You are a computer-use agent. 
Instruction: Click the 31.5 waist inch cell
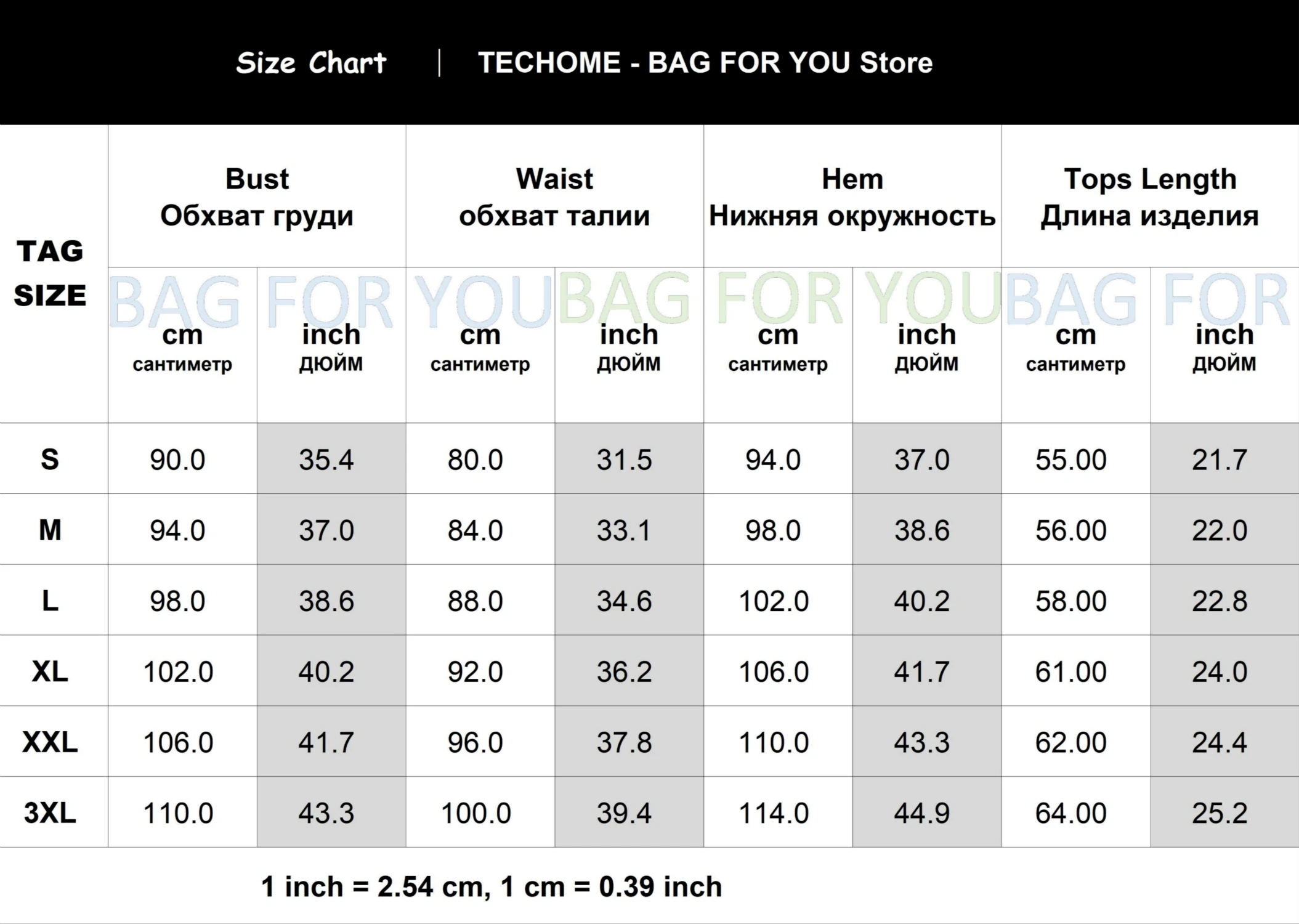624,460
